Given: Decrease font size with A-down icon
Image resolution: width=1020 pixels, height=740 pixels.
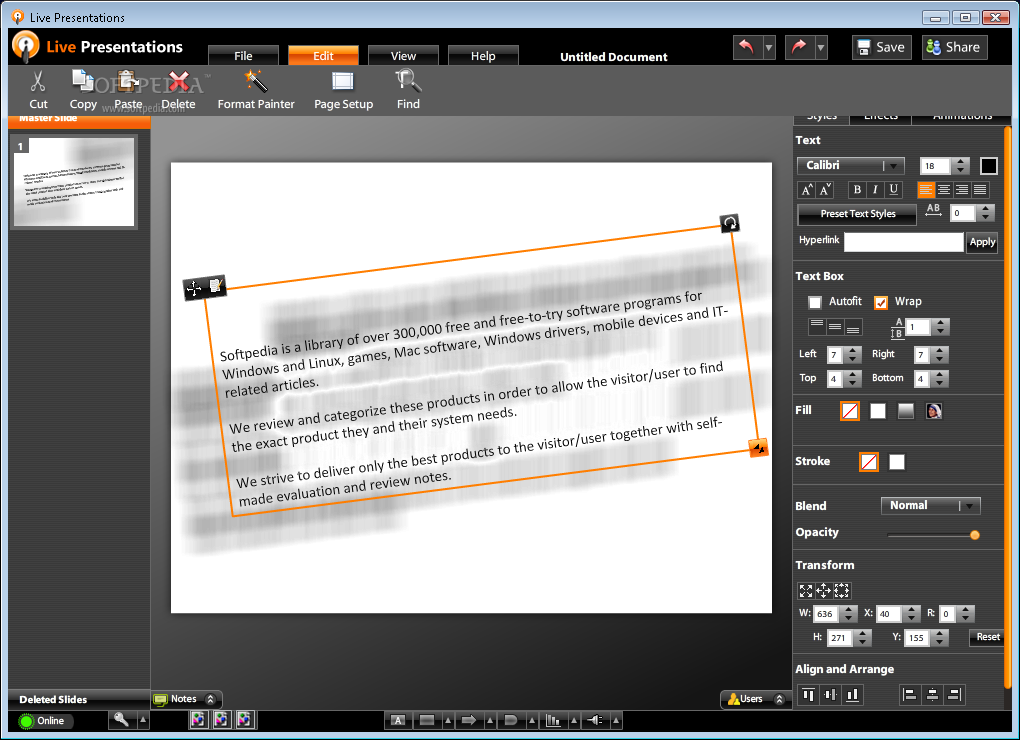Looking at the screenshot, I should coord(825,190).
